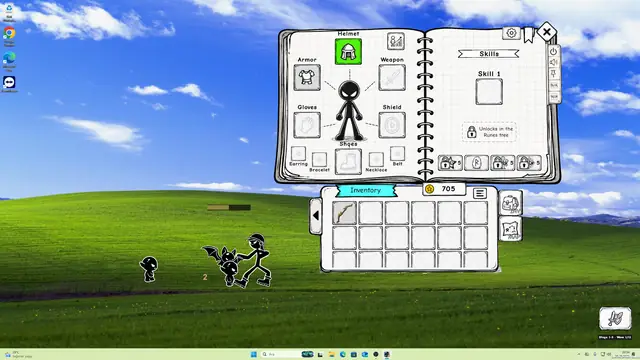Click the Bracelet accessory slot
The height and width of the screenshot is (360, 640).
point(319,159)
